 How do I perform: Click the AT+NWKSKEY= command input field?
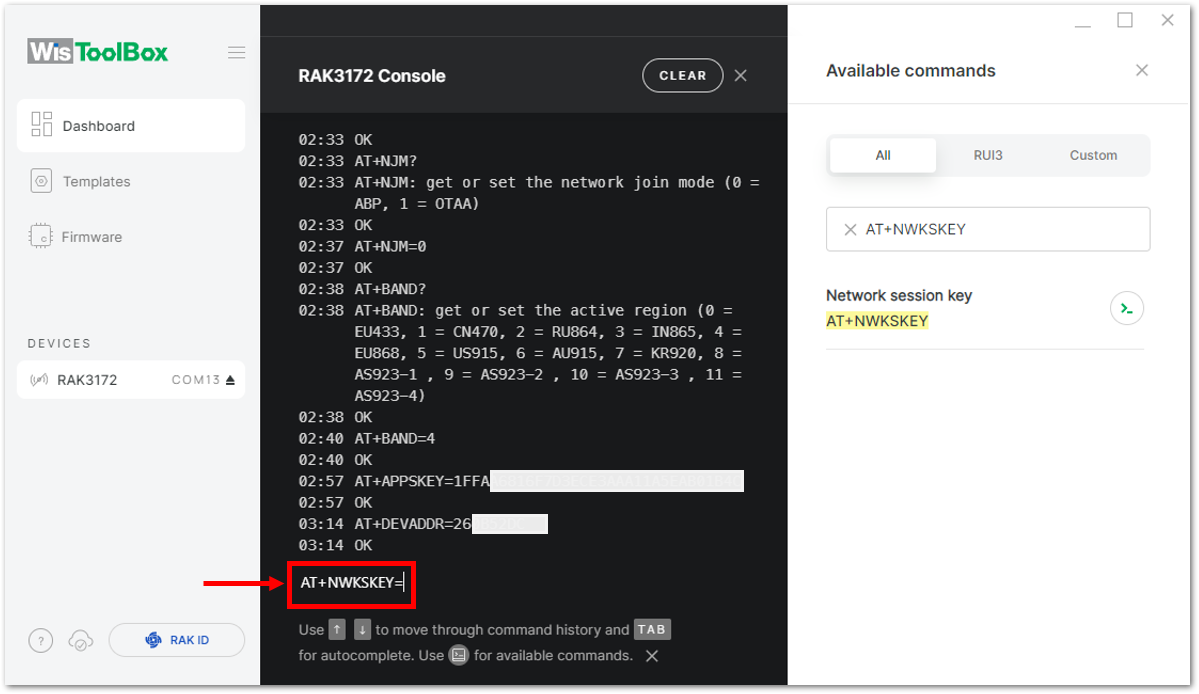click(x=352, y=584)
